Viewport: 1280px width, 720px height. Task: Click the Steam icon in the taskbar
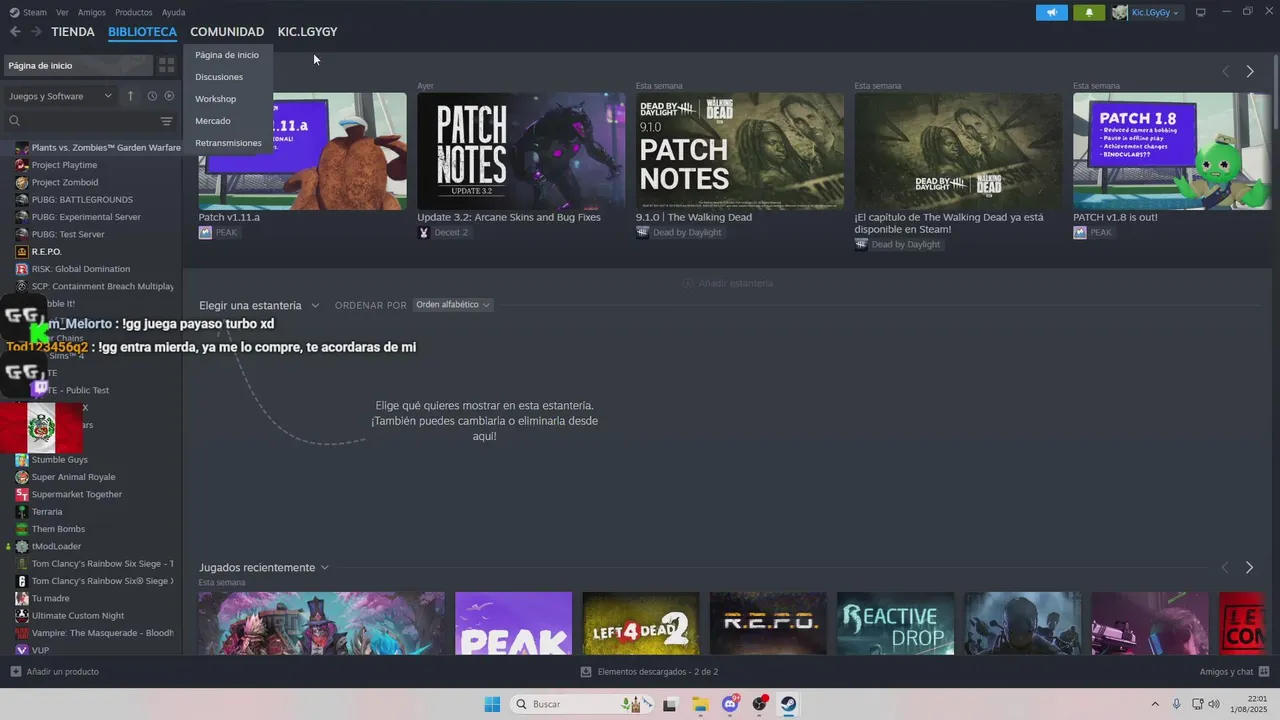coord(789,704)
